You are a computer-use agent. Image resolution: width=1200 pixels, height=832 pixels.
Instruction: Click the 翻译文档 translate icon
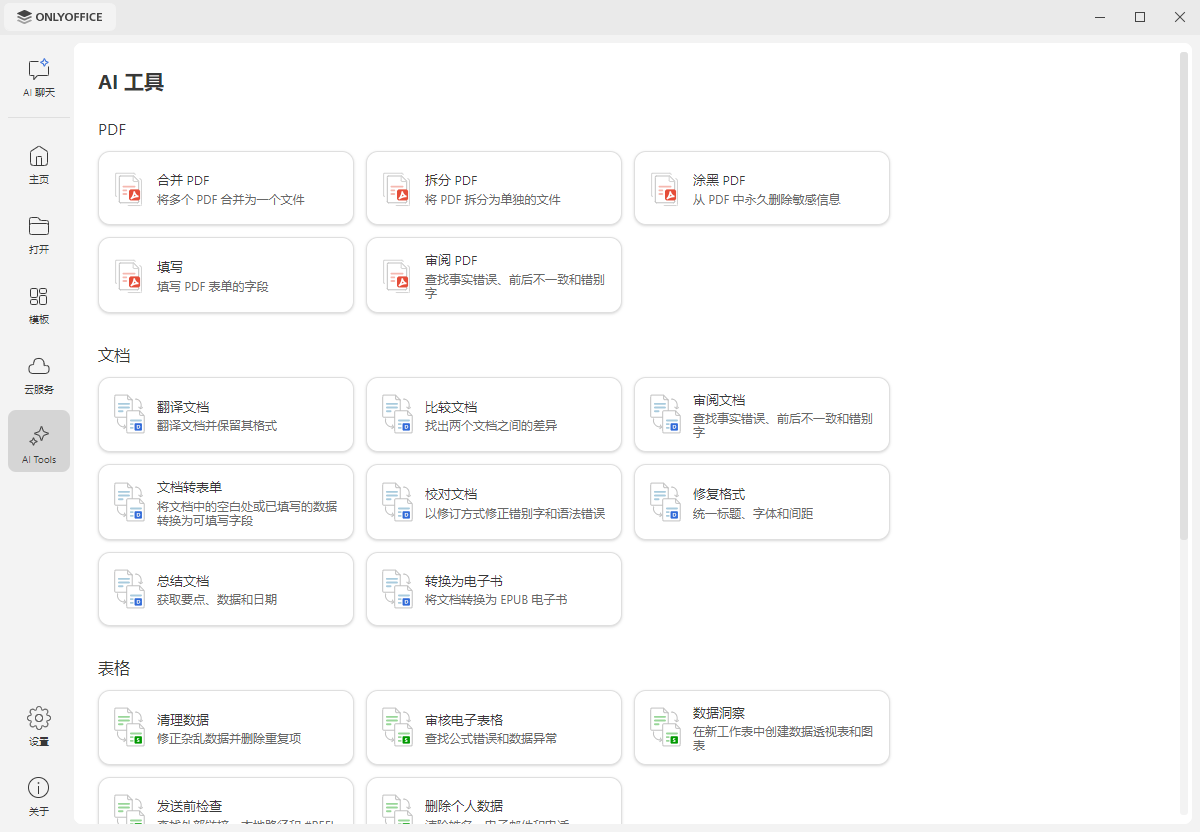pos(129,415)
